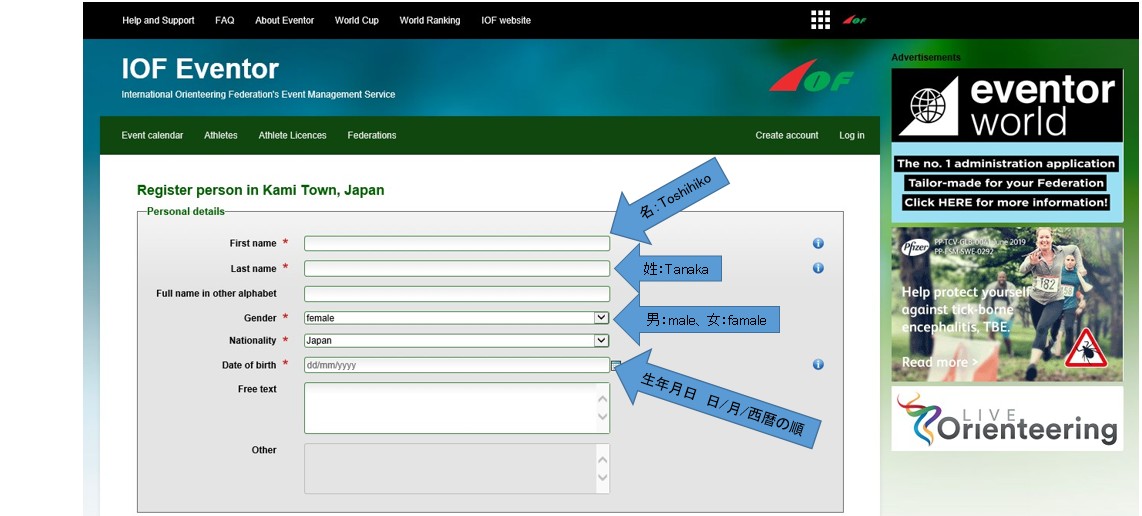Click the small IOF logo in top bar
This screenshot has width=1142, height=516.
click(854, 20)
